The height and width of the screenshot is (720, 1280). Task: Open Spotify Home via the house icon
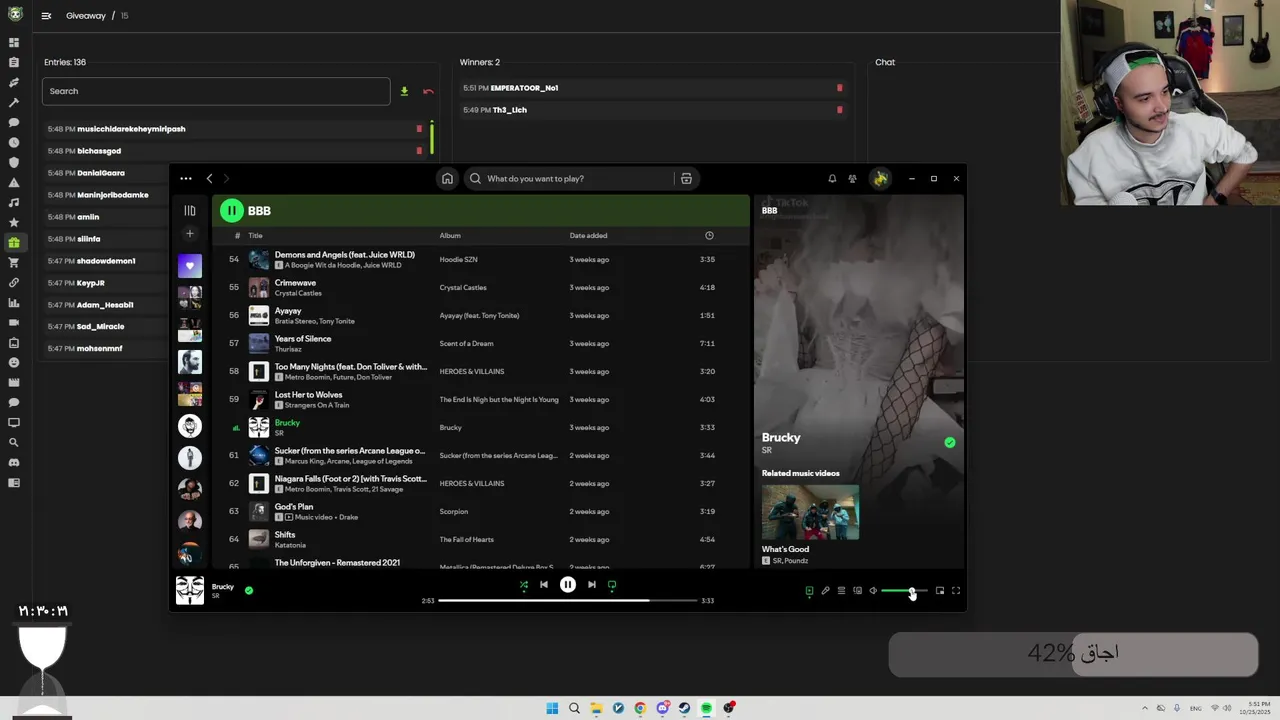click(x=447, y=179)
